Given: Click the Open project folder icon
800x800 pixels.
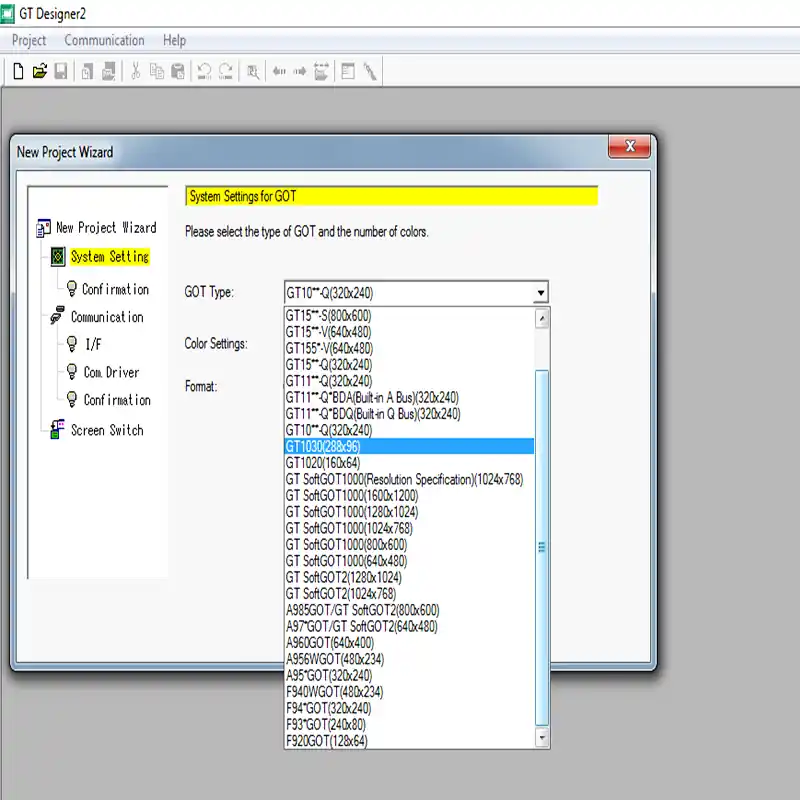Looking at the screenshot, I should tap(39, 71).
